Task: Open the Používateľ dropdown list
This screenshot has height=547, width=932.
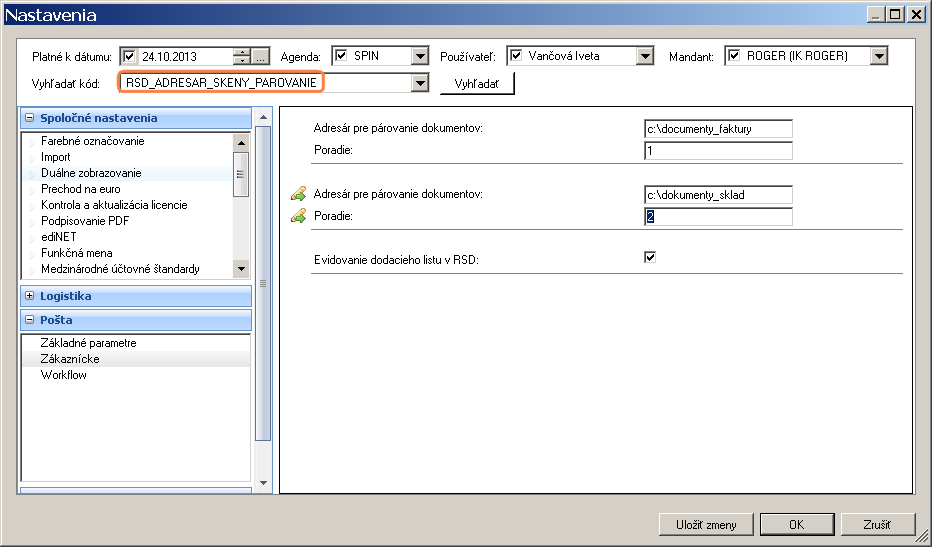Action: pos(644,56)
